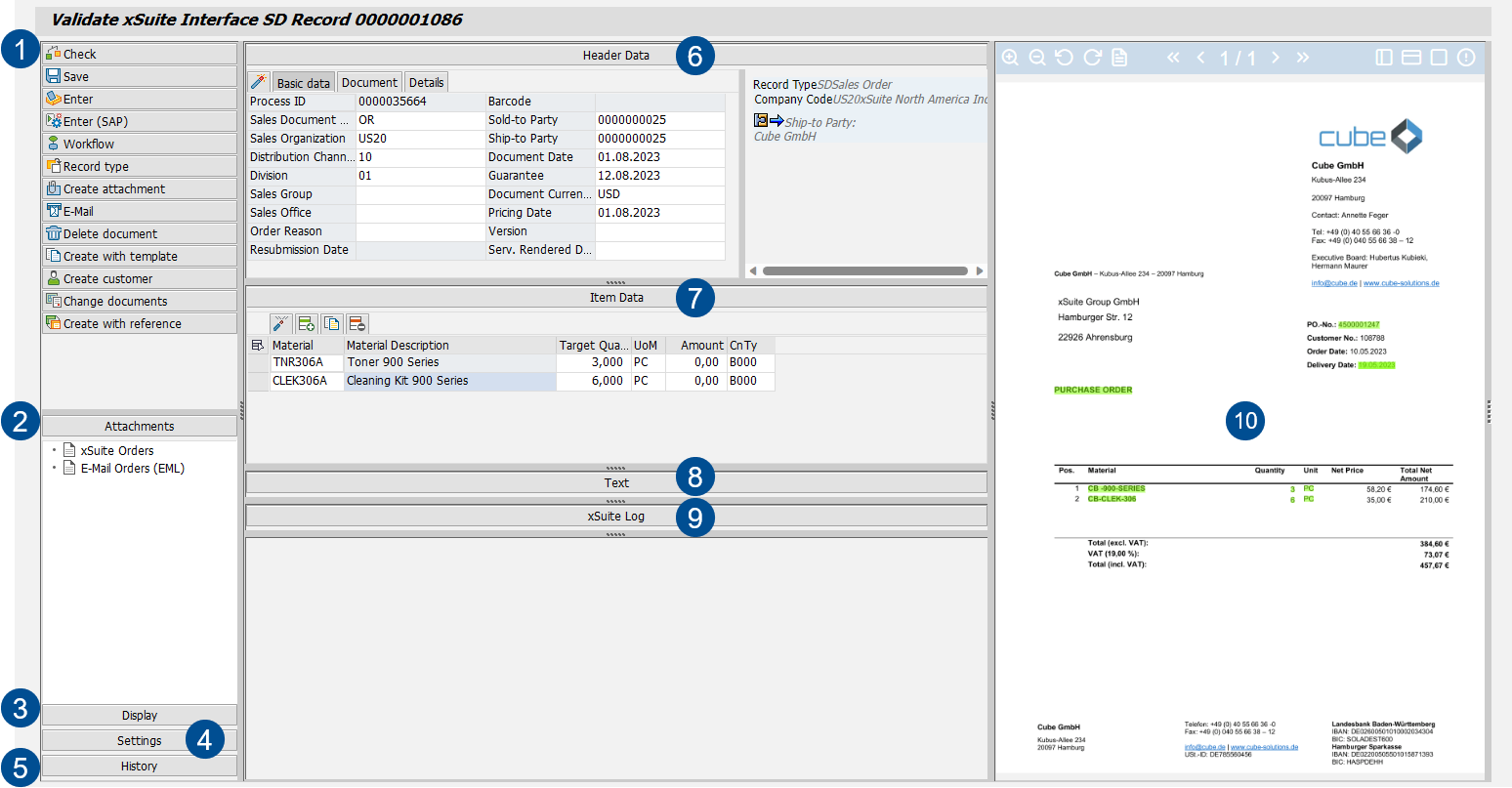Zoom in on the document viewer
1512x788 pixels.
pyautogui.click(x=1010, y=58)
